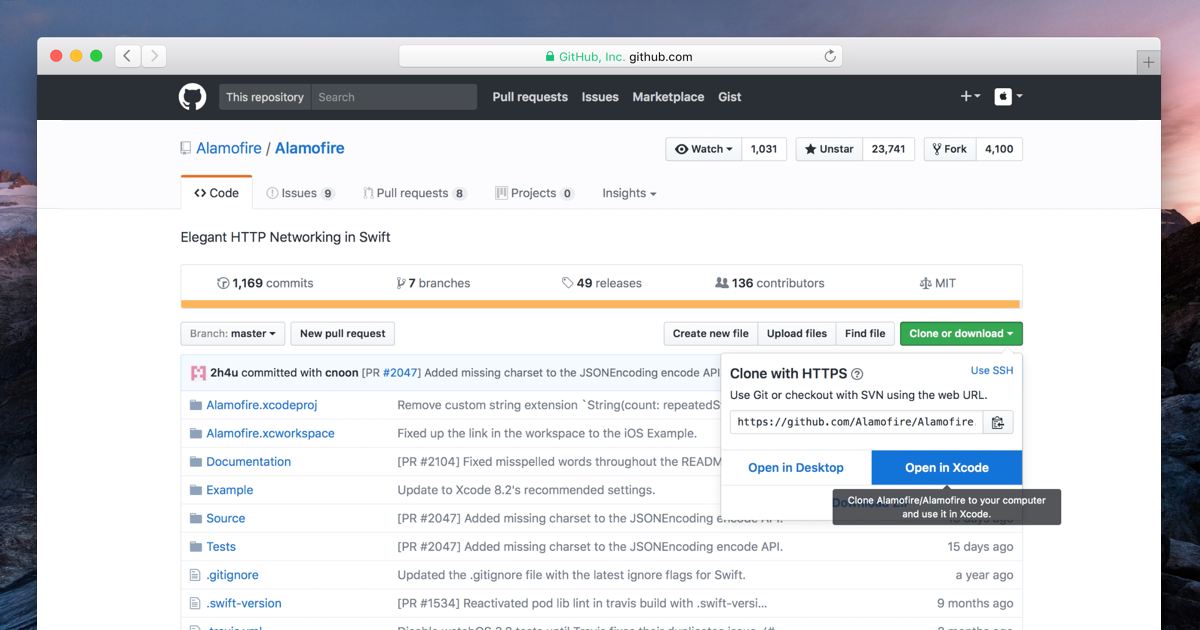Click the committer avatar for 2h4u
Screen dimensions: 1200x630
[x=198, y=373]
